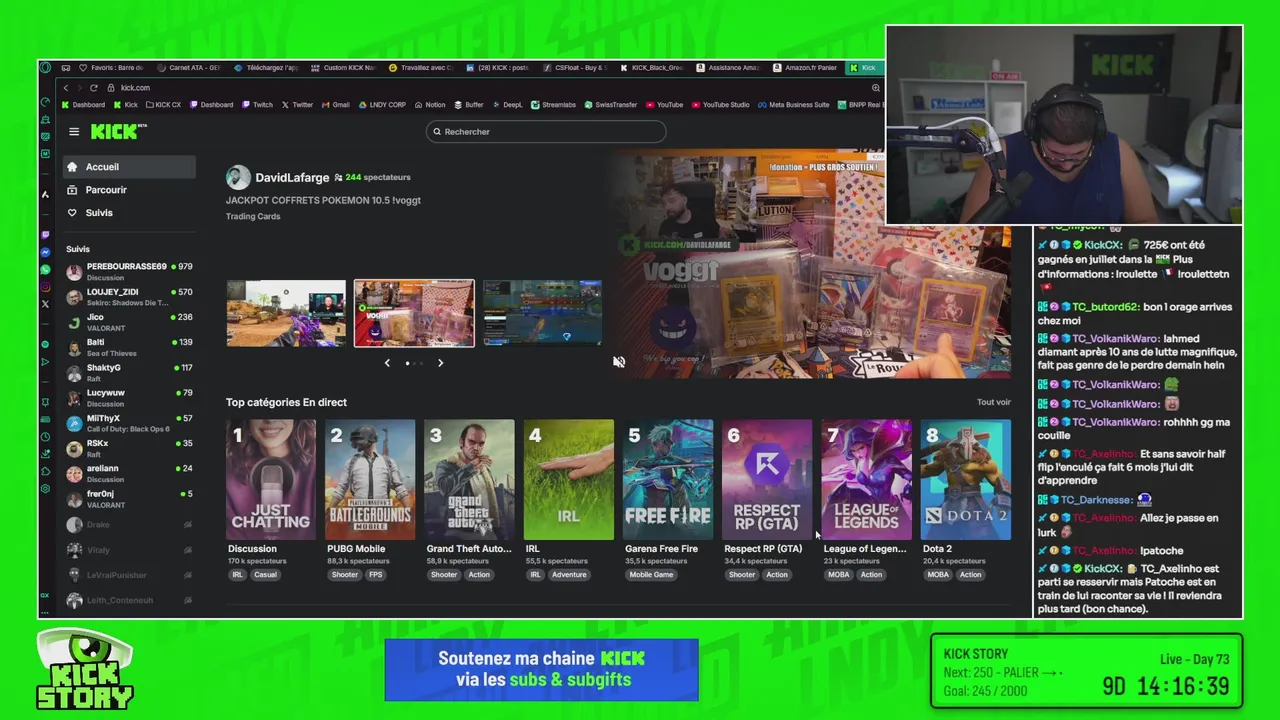Open Parcourir in Kick sidebar
This screenshot has width=1280, height=720.
pos(128,190)
